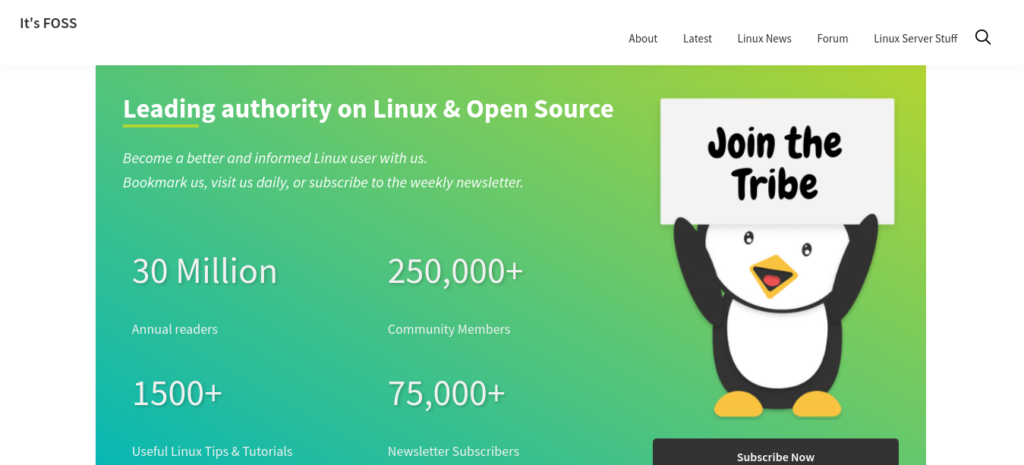Screen dimensions: 1024x465
Task: Click the '1500+' statistic
Action: [177, 393]
